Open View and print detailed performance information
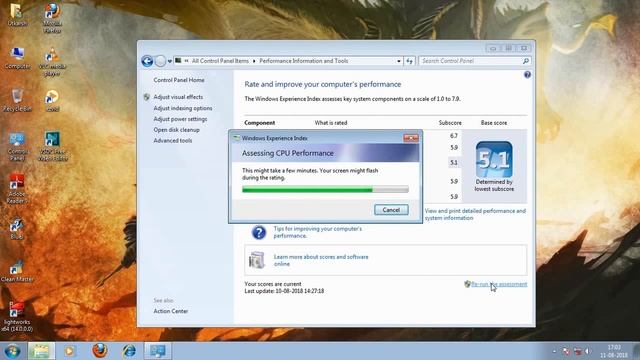The image size is (640, 360). 475,214
